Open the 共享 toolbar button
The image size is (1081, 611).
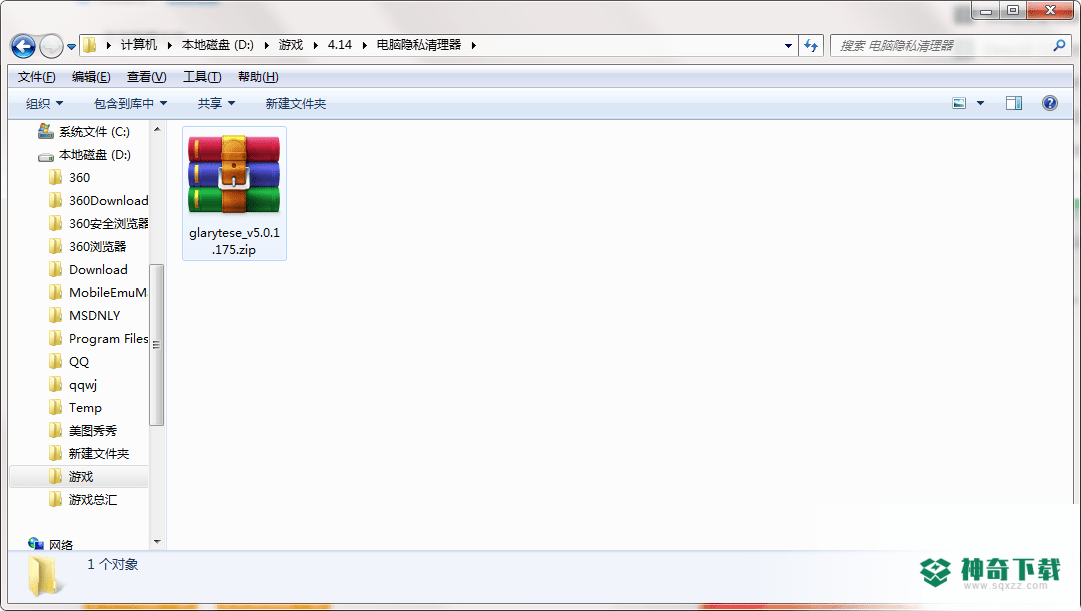click(216, 103)
